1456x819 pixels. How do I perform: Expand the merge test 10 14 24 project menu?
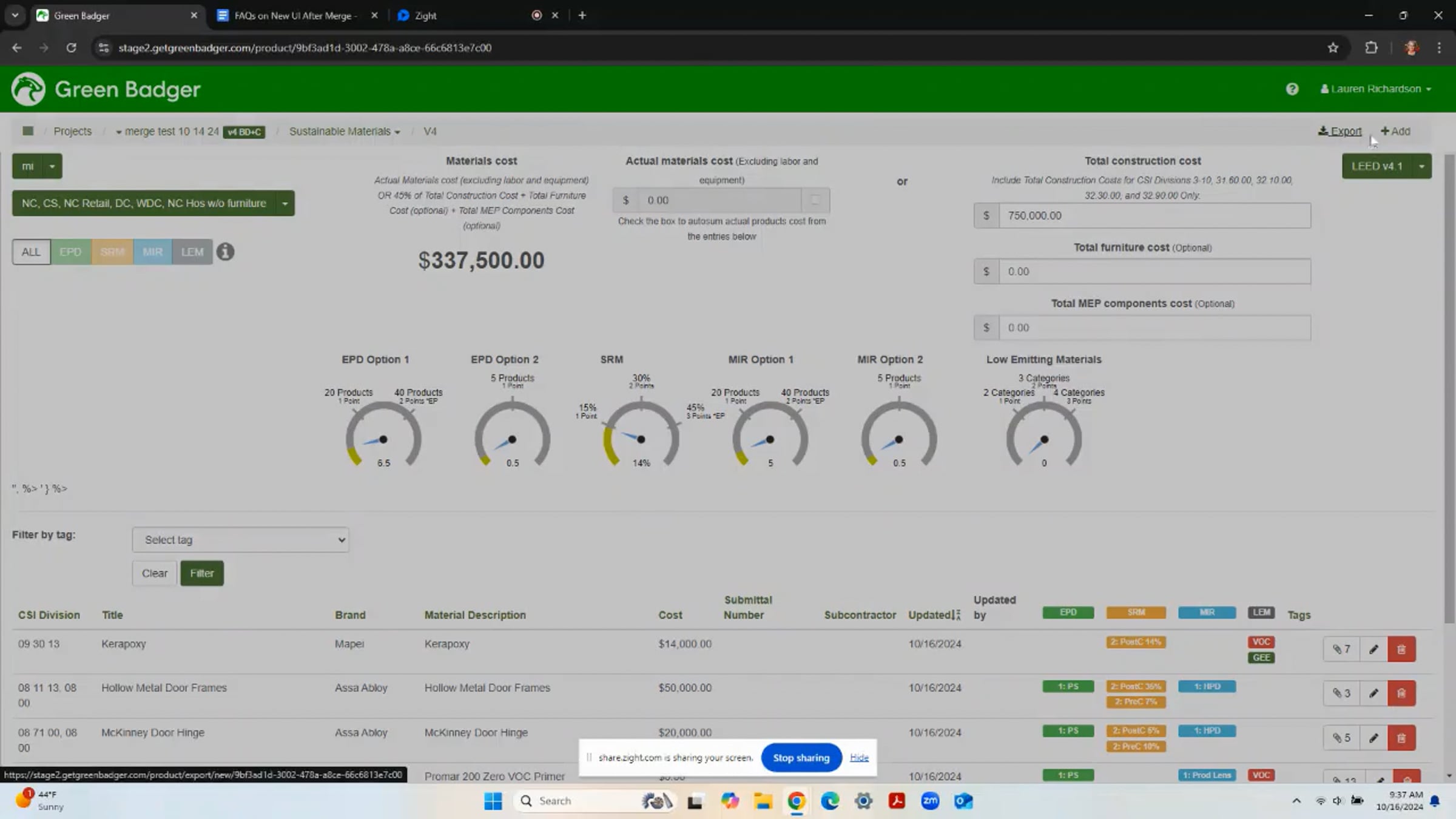pyautogui.click(x=167, y=132)
